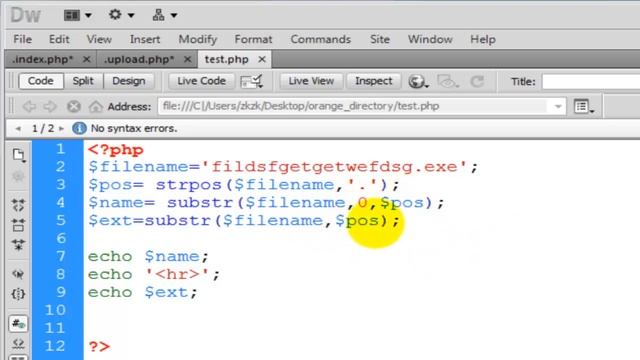
Task: Open the Extend Dreamweaver gear menu
Action: (121, 15)
